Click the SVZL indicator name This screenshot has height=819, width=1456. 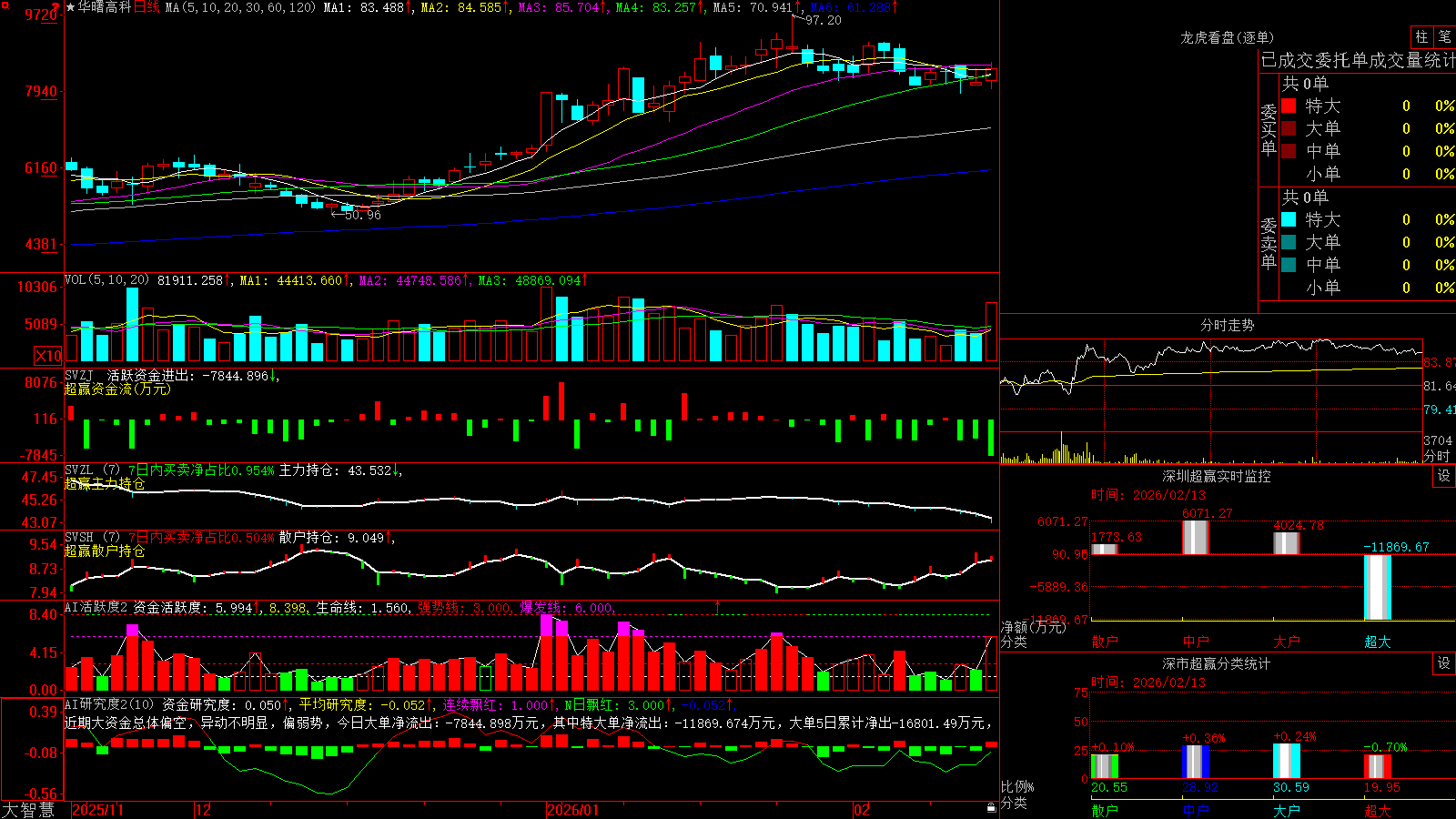[79, 470]
